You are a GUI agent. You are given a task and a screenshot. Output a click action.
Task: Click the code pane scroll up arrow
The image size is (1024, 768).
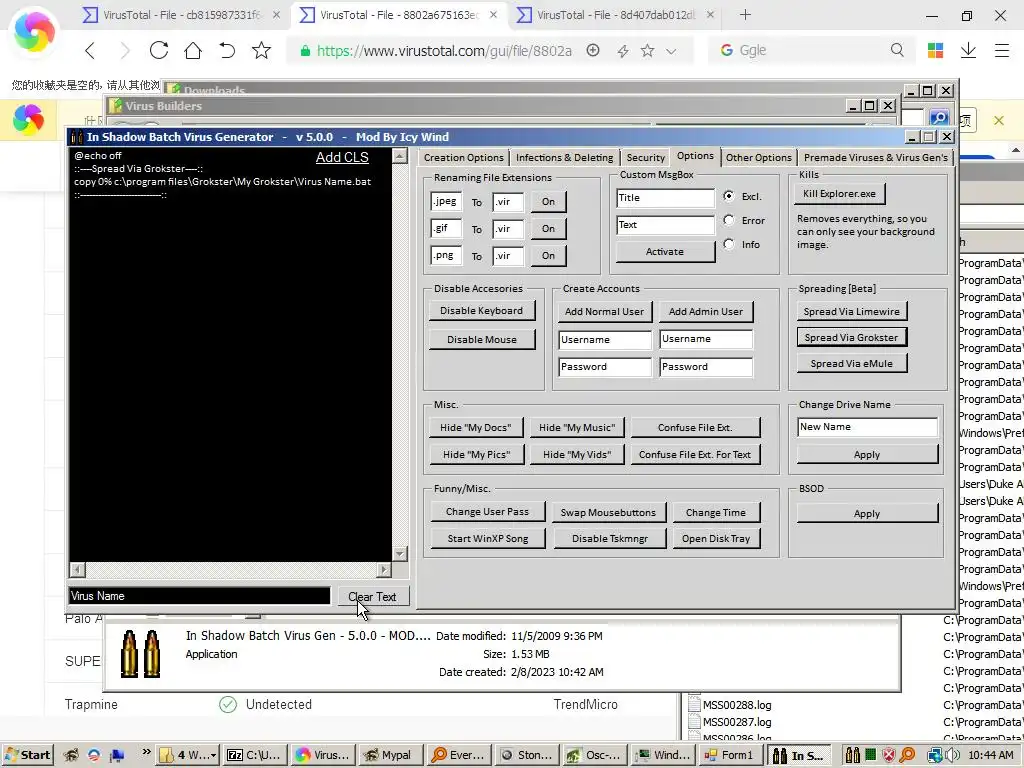click(400, 155)
